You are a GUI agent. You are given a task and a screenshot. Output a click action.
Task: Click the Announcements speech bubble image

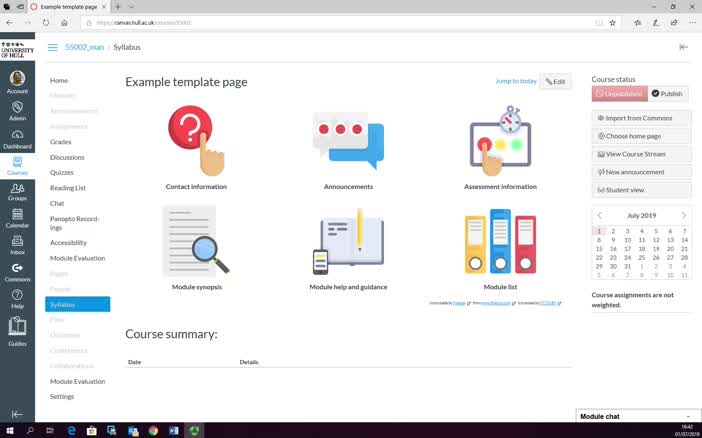348,140
